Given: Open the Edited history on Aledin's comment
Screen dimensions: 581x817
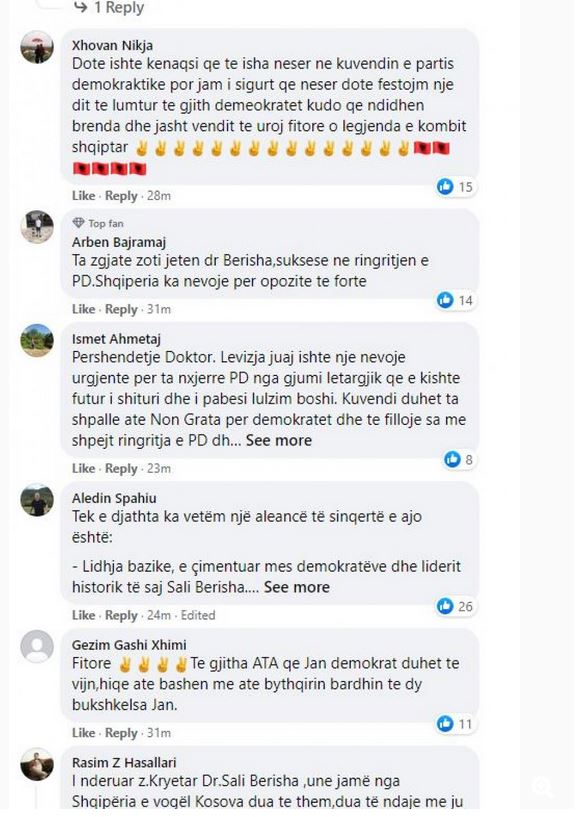Looking at the screenshot, I should (x=198, y=615).
